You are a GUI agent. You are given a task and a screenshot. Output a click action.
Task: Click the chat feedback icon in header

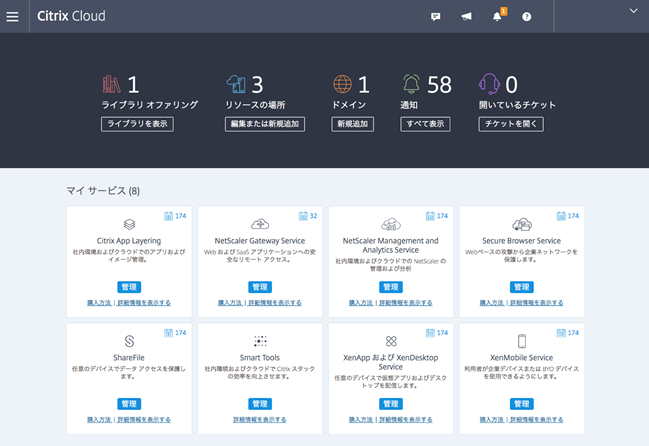point(435,17)
